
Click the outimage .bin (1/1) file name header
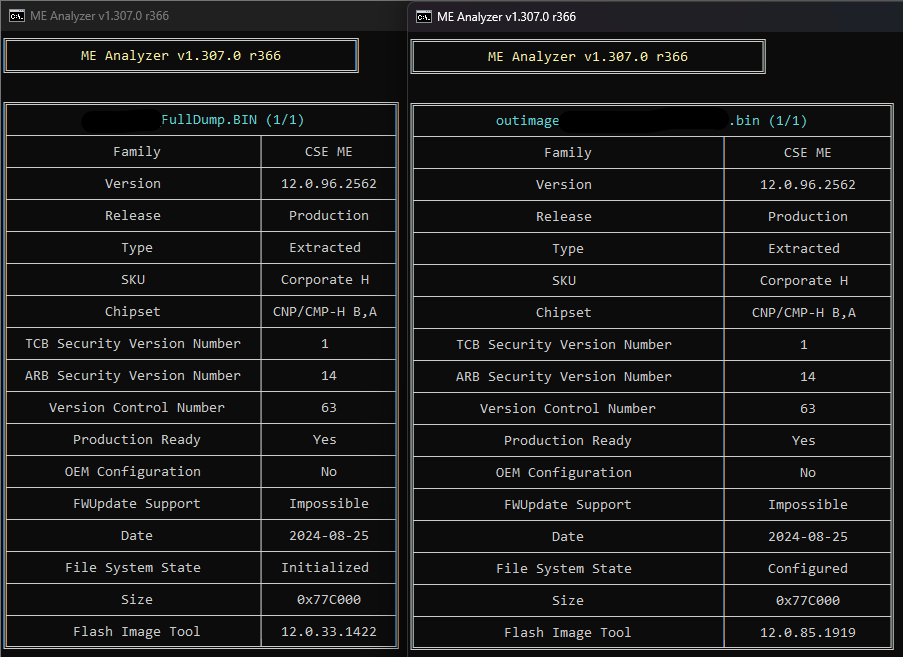651,121
